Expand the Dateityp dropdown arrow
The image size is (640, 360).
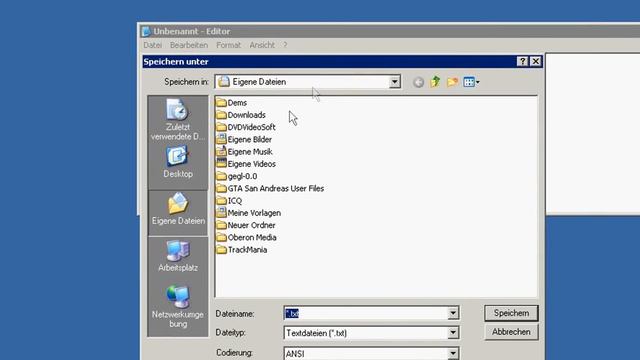click(453, 333)
